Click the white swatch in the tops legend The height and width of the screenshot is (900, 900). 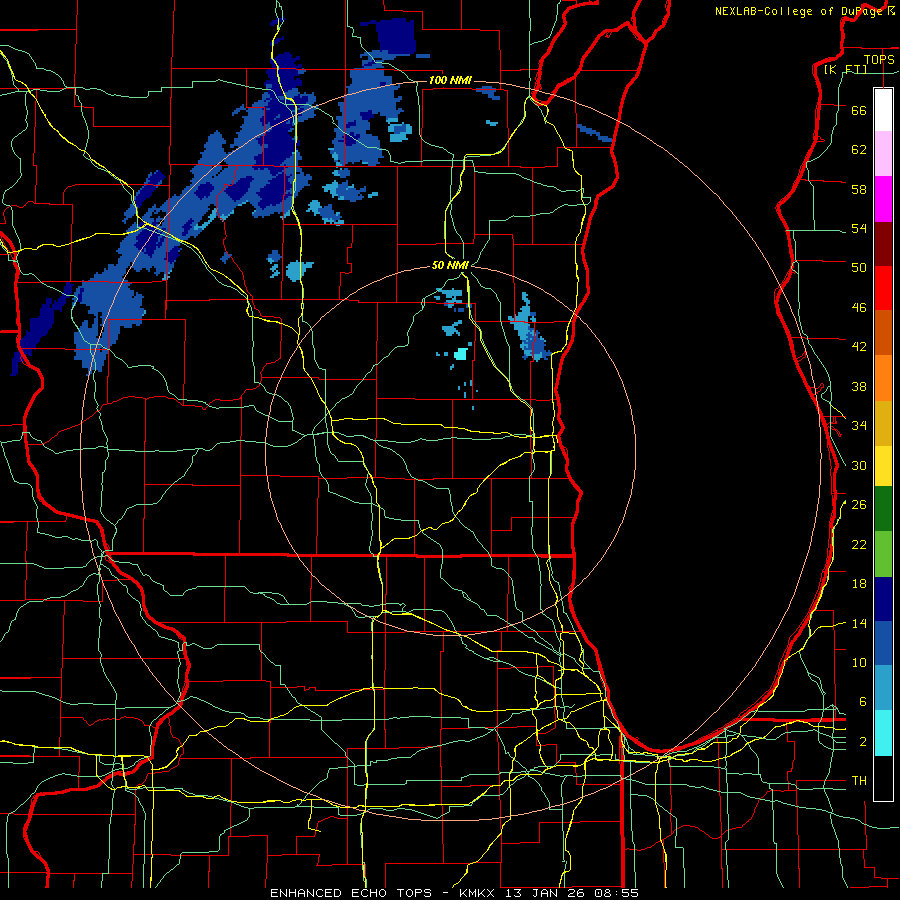point(883,110)
